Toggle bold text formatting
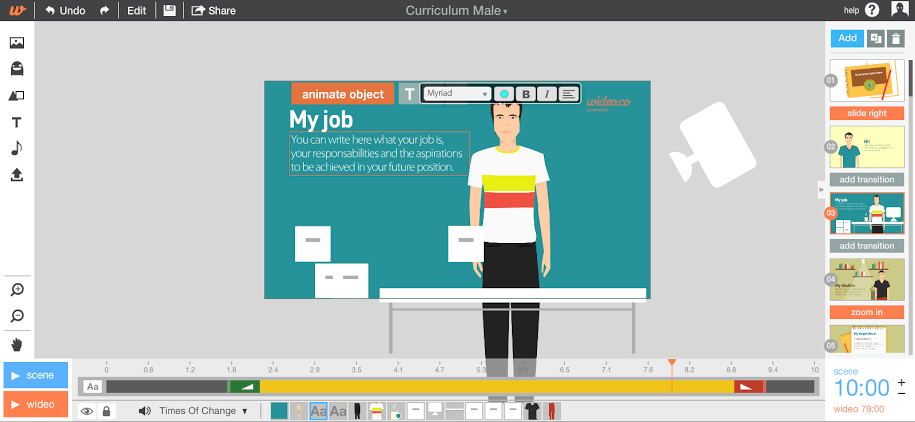Viewport: 915px width, 422px height. [x=526, y=94]
